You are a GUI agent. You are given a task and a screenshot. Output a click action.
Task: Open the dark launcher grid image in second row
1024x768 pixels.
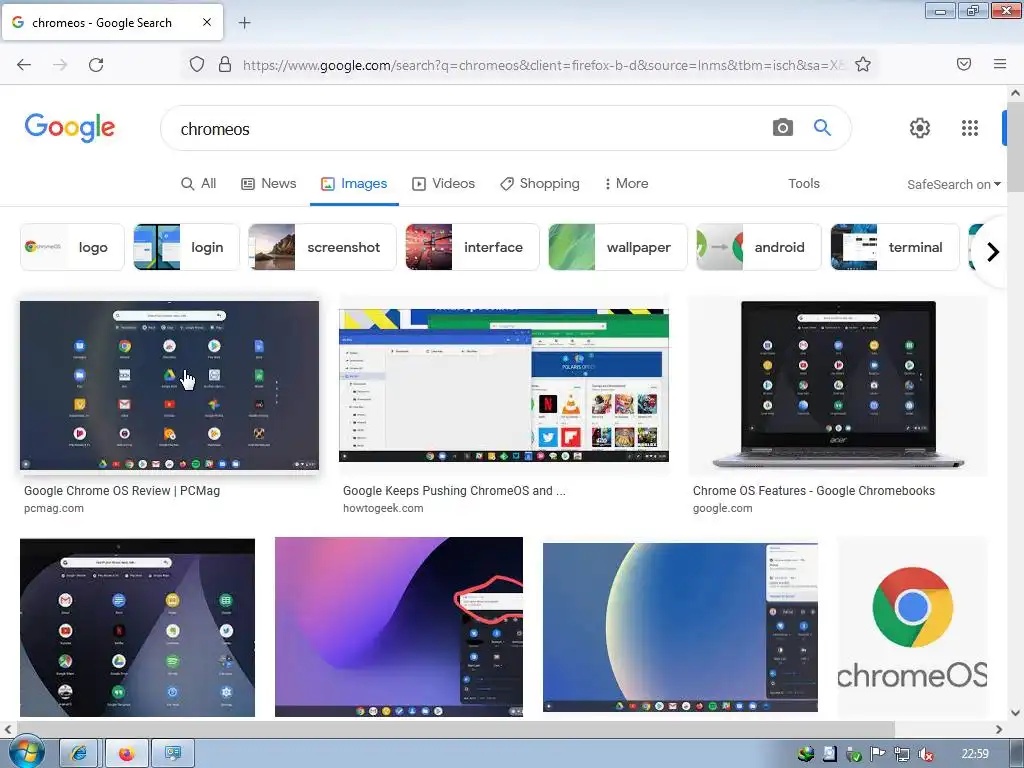137,628
